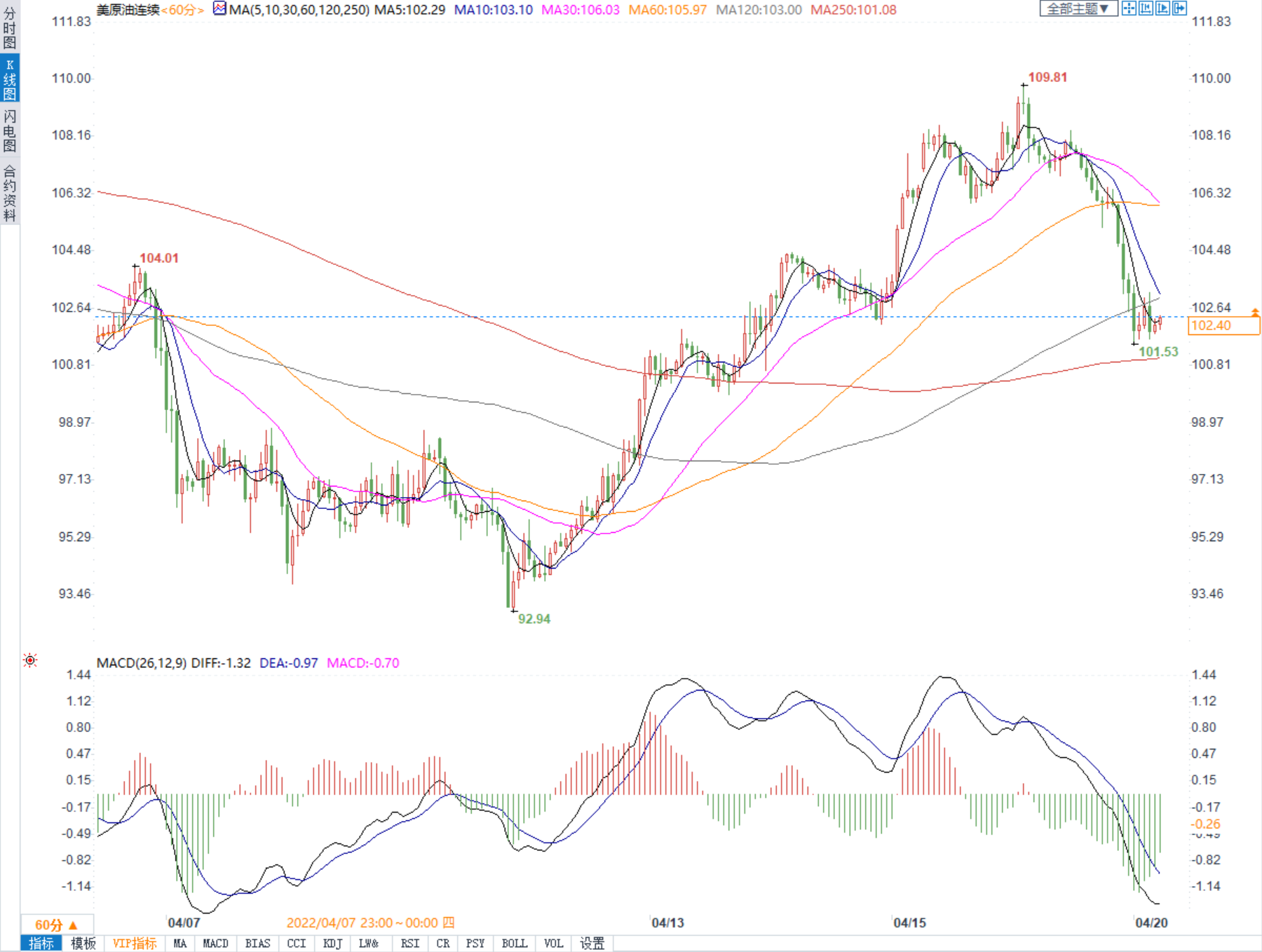Image resolution: width=1262 pixels, height=952 pixels.
Task: Click the MA indicator chart icon
Action: [x=219, y=9]
